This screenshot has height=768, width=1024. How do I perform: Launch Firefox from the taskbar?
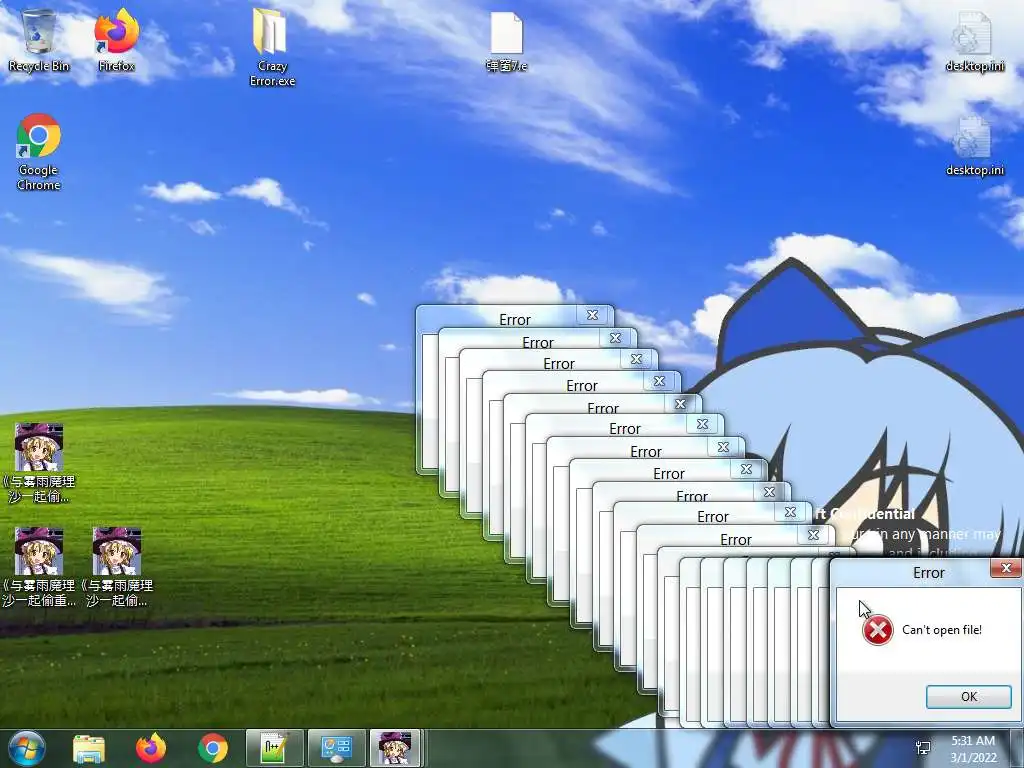click(151, 748)
